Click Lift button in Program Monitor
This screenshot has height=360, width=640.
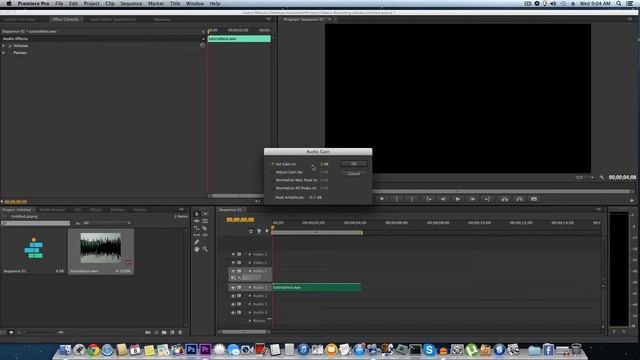505,199
